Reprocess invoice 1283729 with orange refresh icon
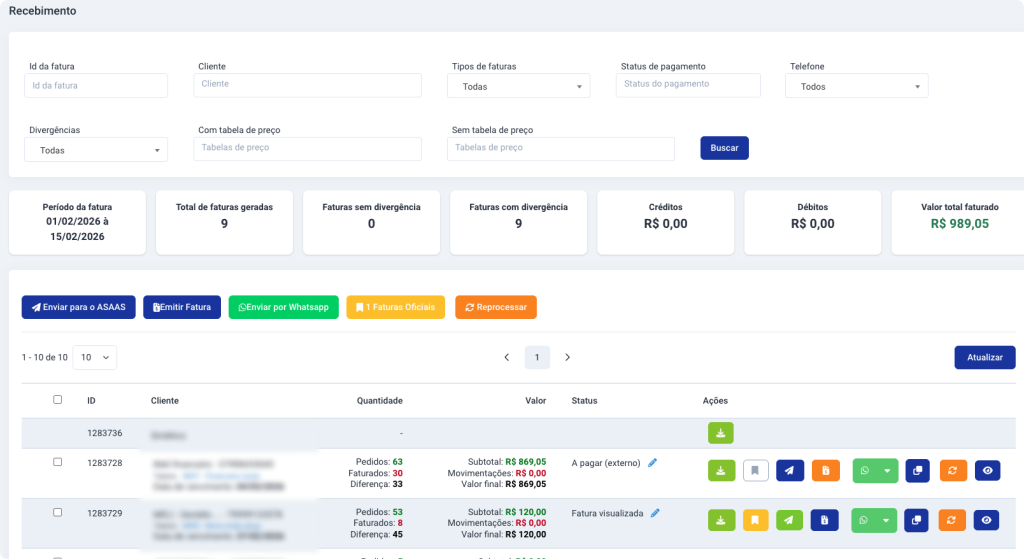The width and height of the screenshot is (1024, 559). pos(952,520)
